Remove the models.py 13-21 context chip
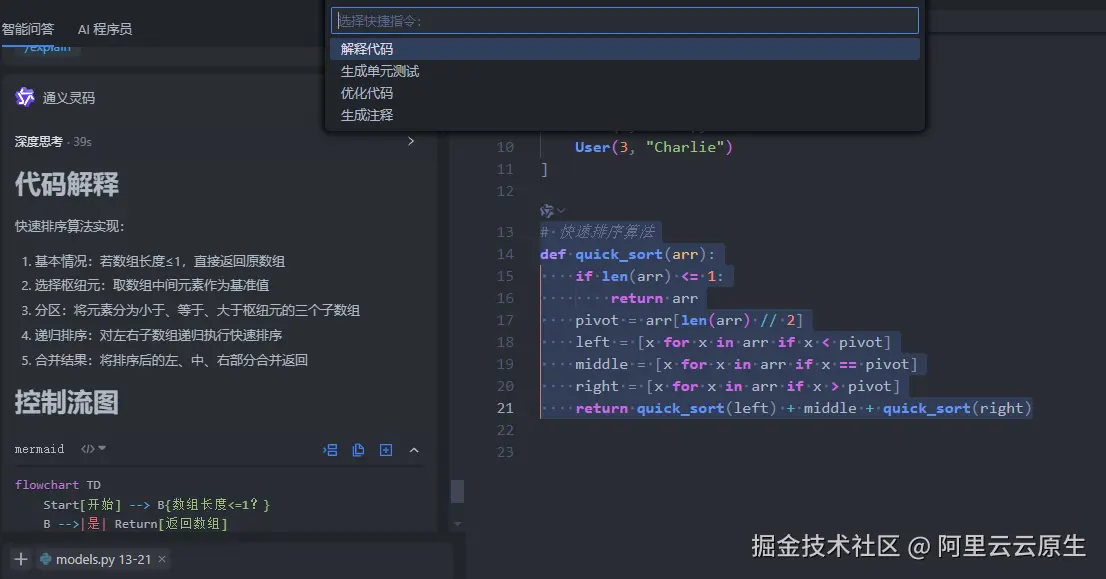 point(162,559)
